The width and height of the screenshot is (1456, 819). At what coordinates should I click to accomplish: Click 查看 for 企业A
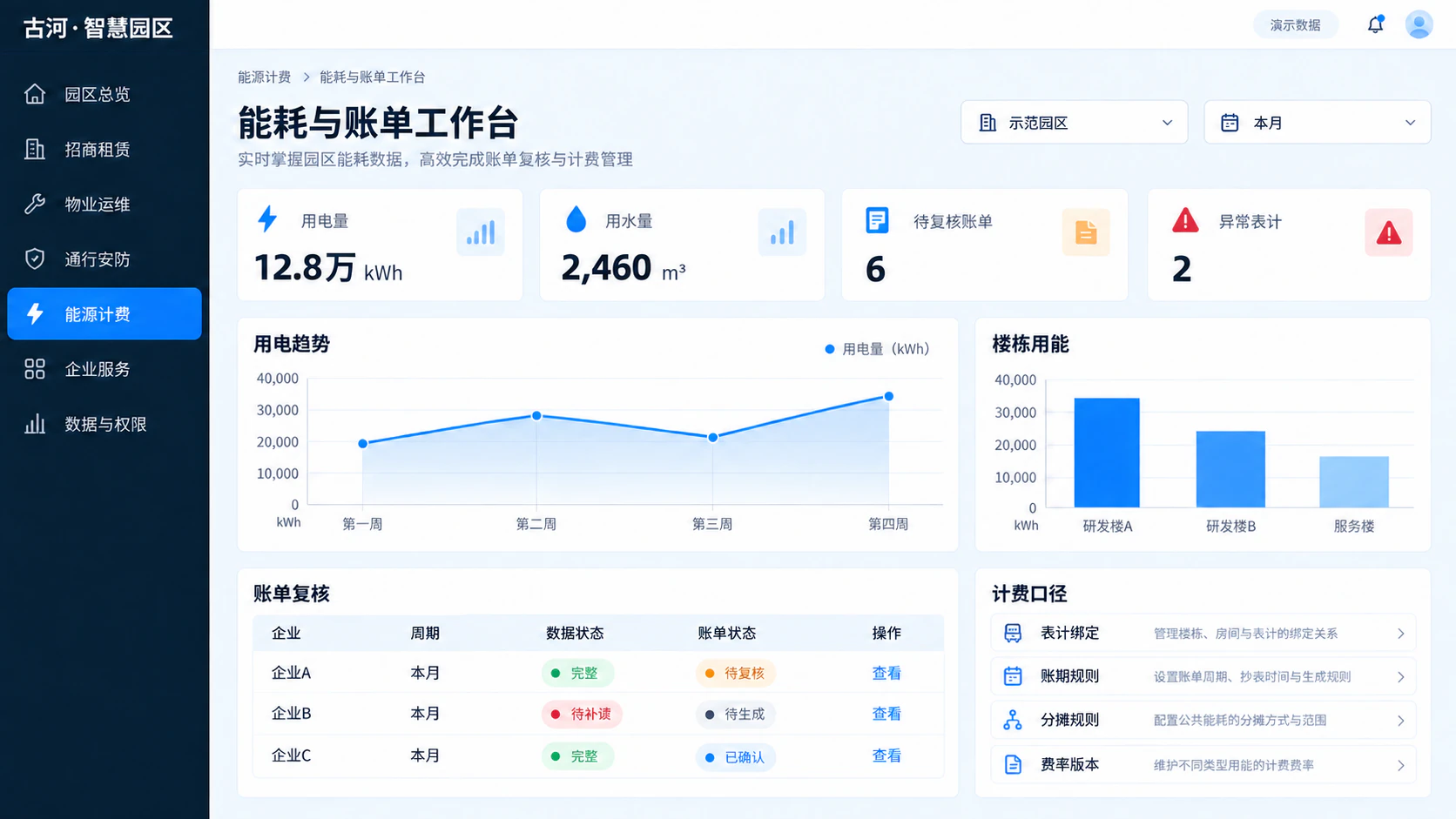point(886,673)
